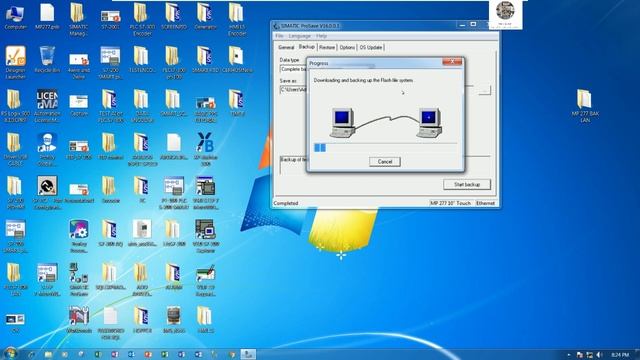Switch to the General tab in ProSave

286,47
